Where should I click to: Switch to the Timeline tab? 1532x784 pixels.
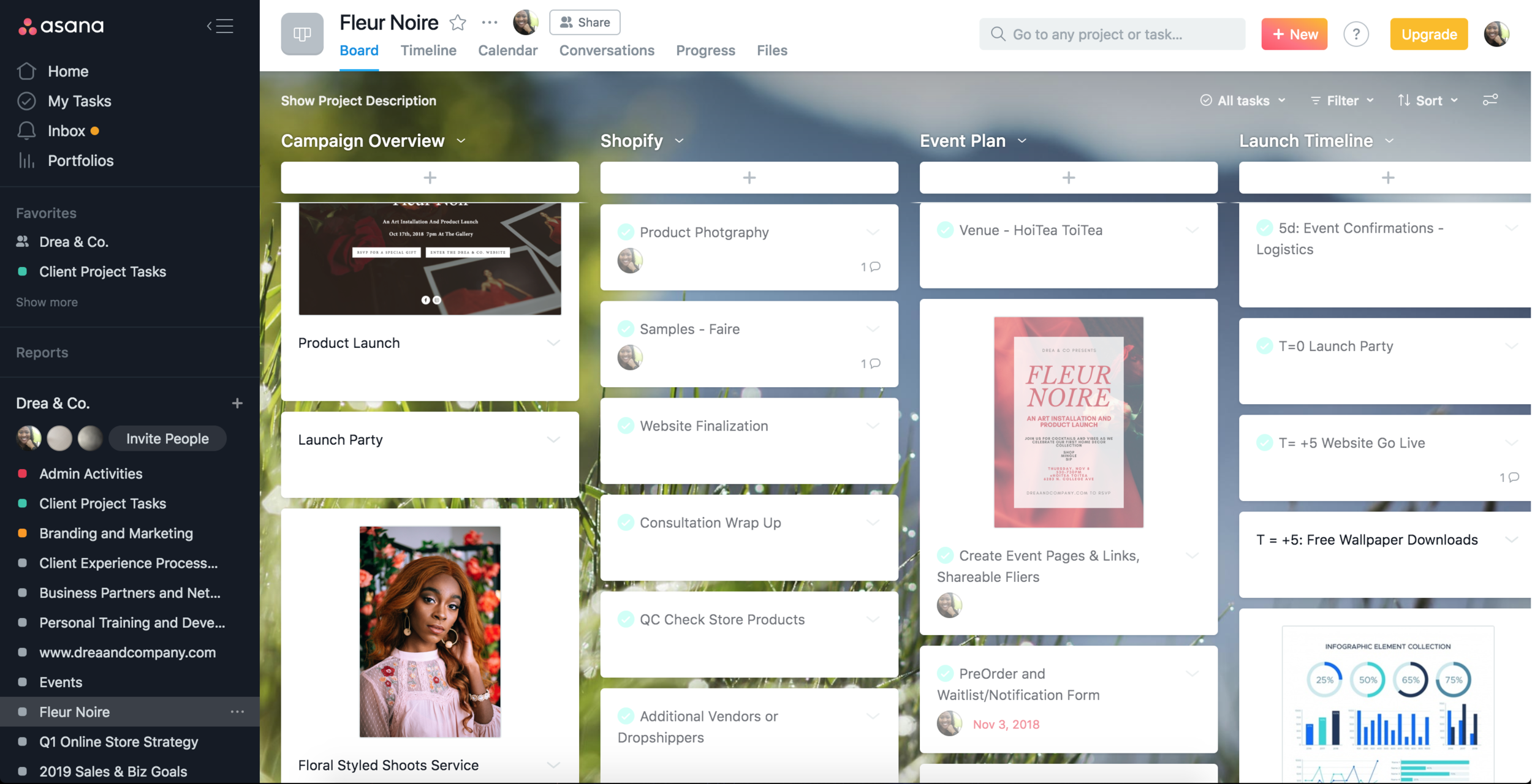[428, 50]
